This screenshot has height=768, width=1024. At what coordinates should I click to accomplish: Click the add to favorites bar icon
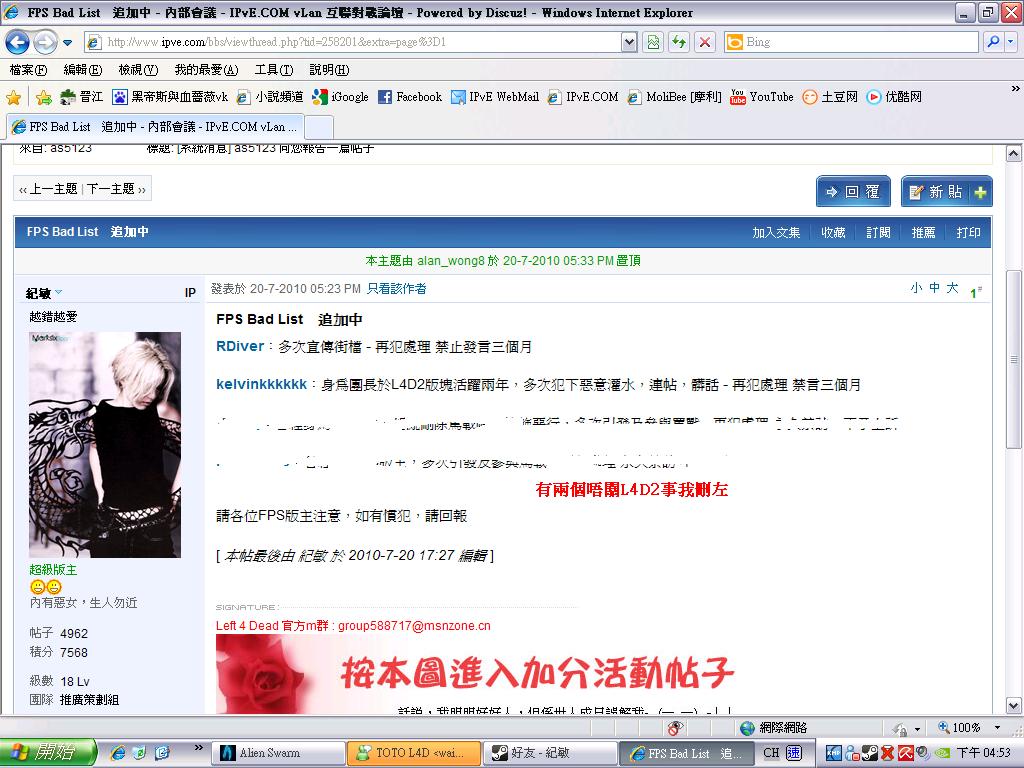click(44, 98)
